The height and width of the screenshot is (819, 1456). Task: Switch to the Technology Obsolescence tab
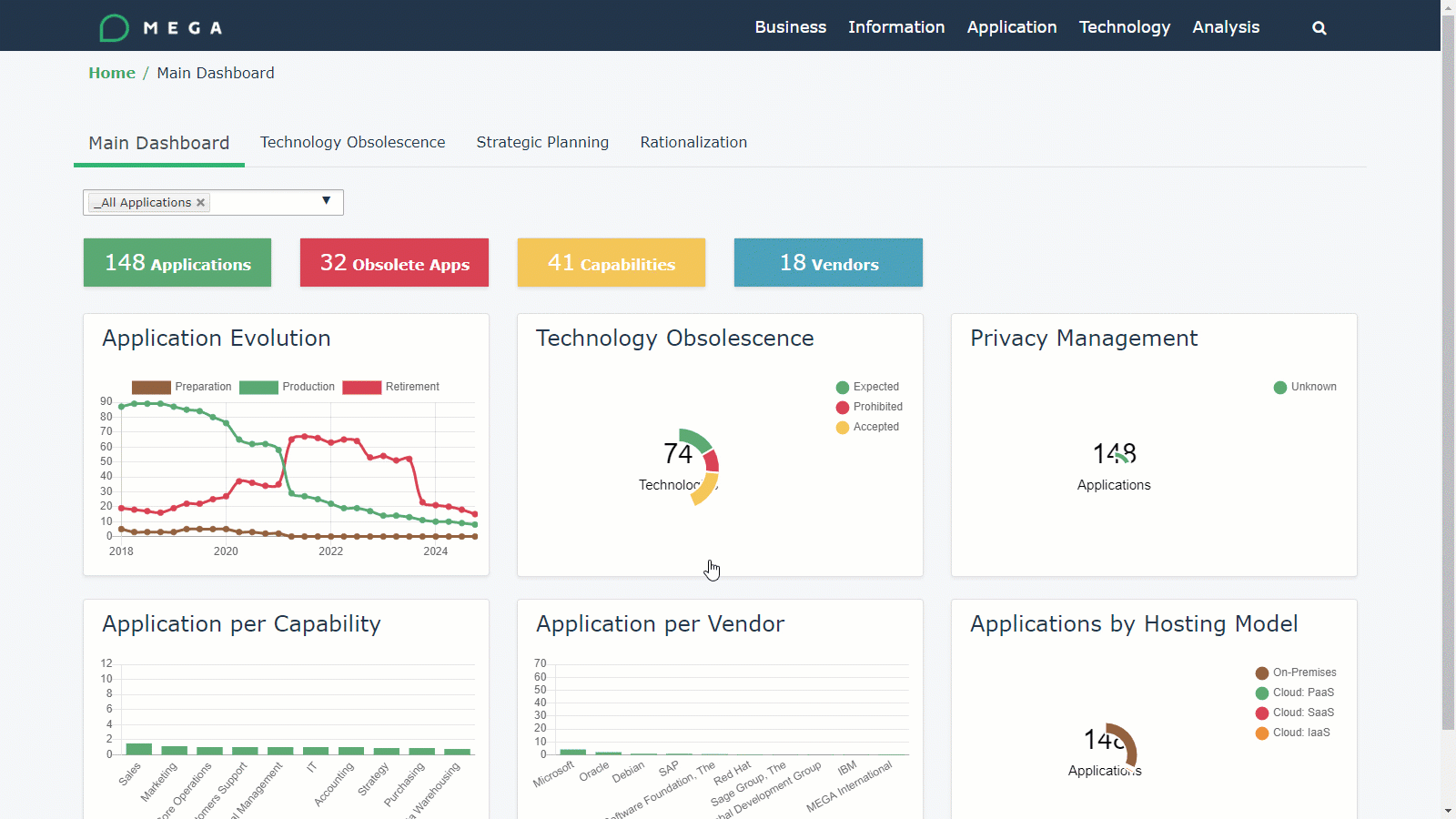(353, 142)
